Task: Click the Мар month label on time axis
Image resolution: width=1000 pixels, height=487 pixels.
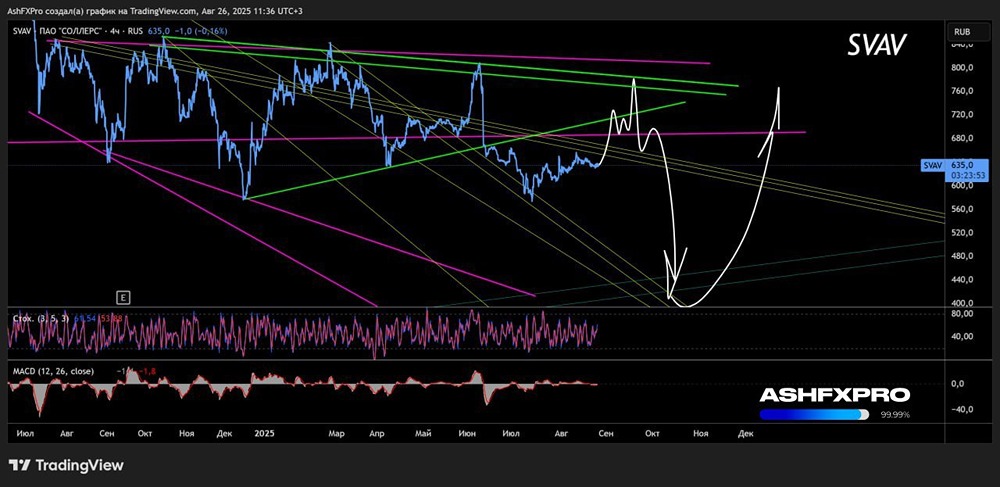Action: [x=337, y=434]
